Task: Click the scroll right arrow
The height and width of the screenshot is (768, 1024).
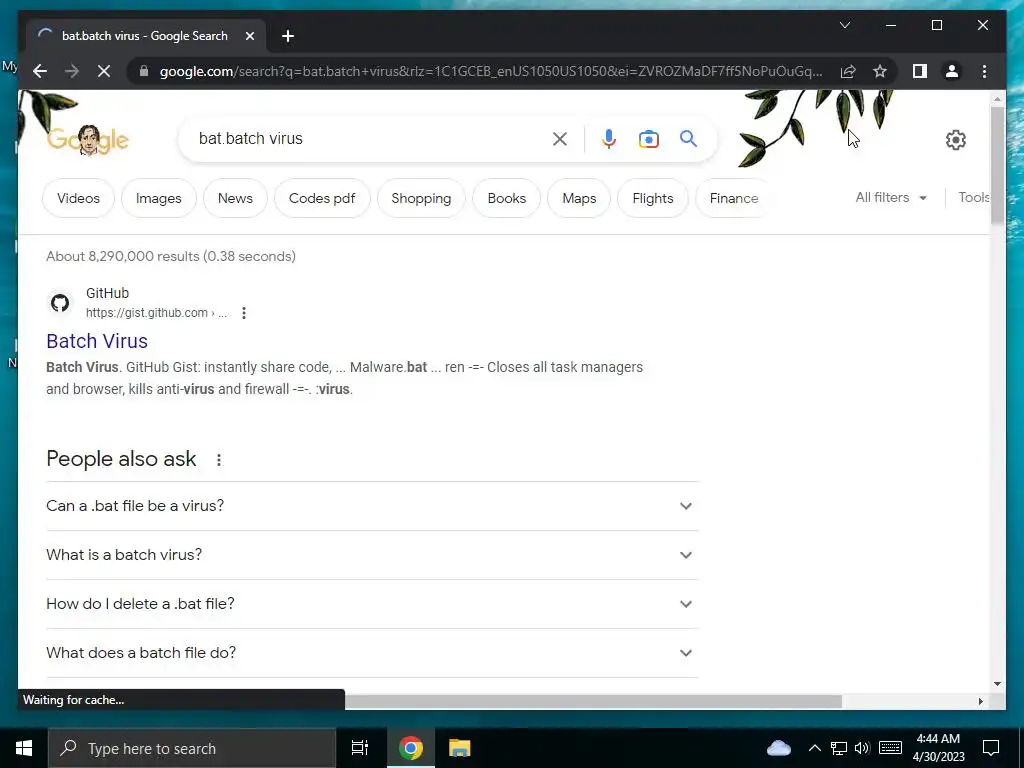Action: 981,701
